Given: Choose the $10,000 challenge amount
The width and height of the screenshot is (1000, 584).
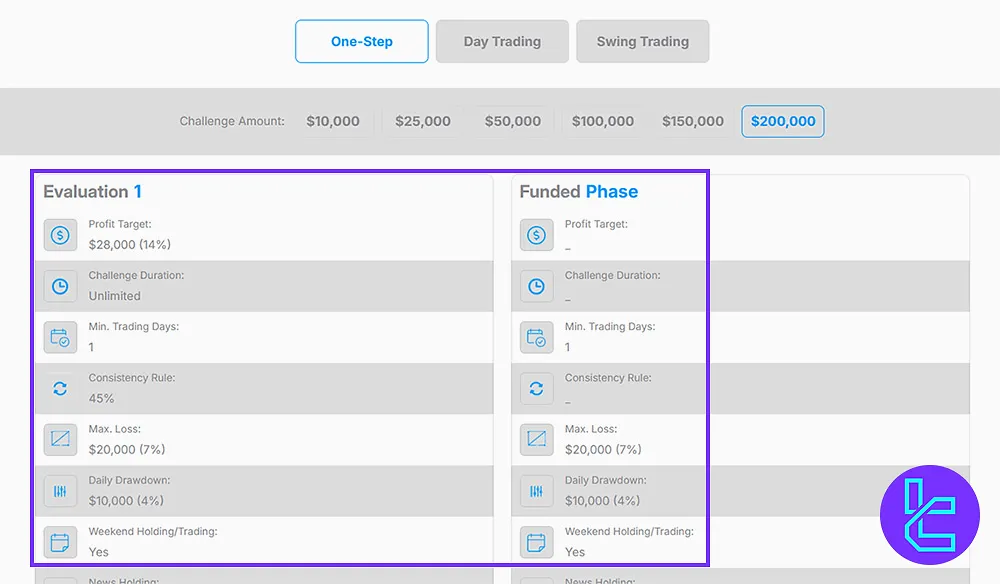Looking at the screenshot, I should pyautogui.click(x=333, y=121).
